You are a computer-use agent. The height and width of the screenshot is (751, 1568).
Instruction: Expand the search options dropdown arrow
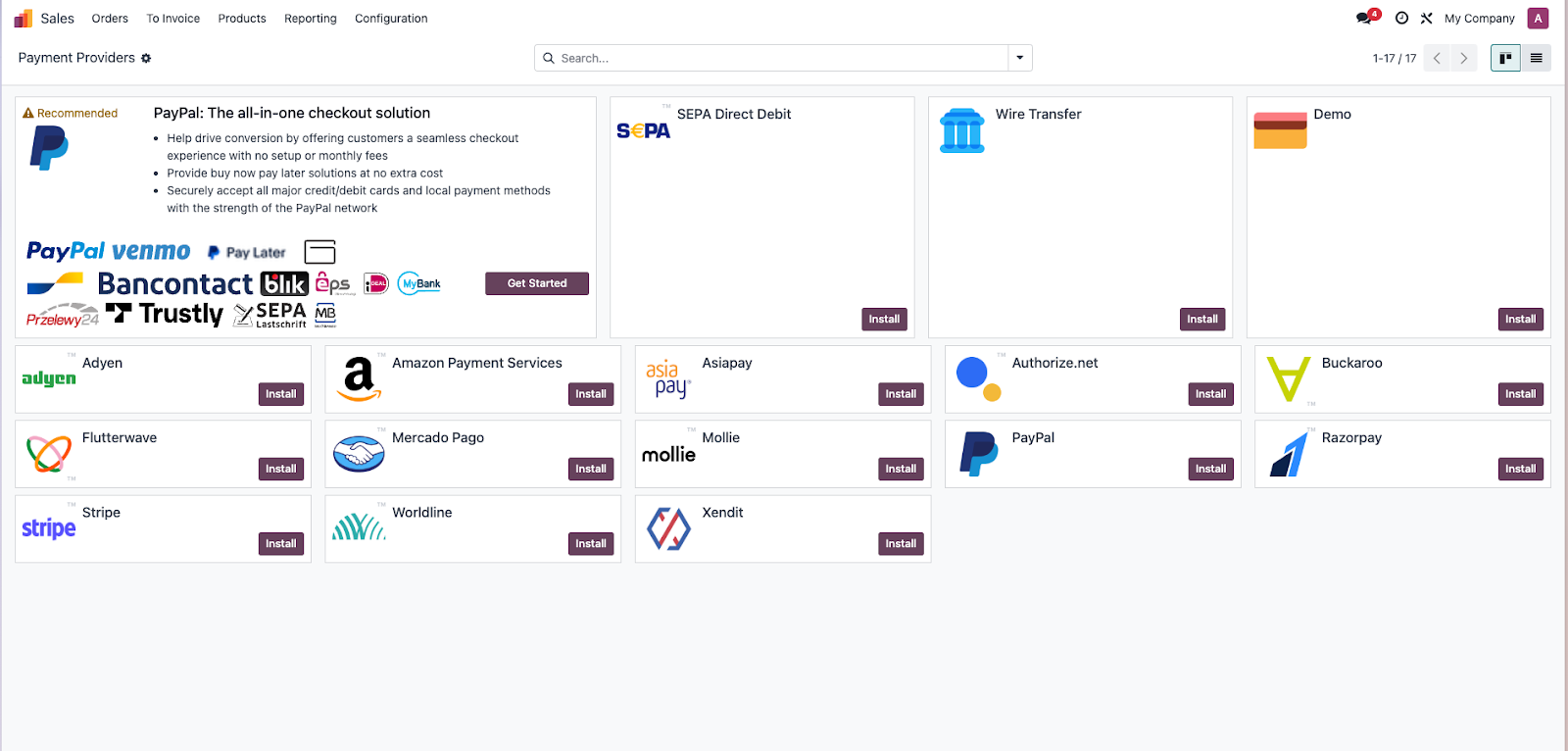[1019, 58]
